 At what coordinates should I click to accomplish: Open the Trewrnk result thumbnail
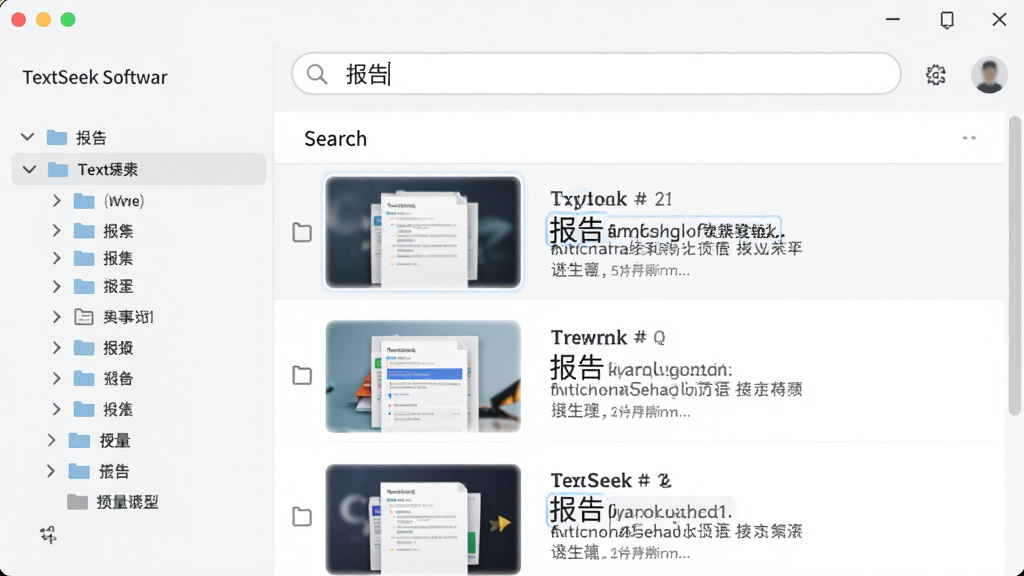423,376
